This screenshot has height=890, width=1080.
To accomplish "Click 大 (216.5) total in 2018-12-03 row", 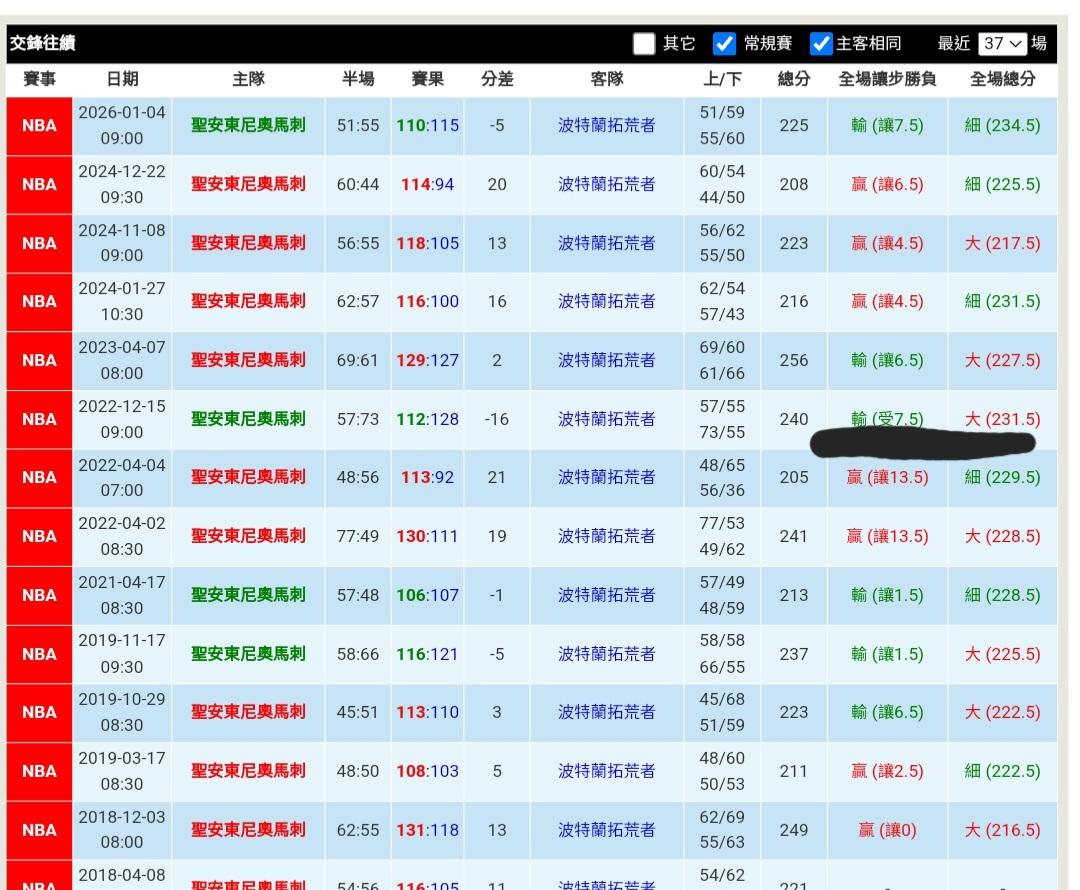I will [x=1002, y=830].
